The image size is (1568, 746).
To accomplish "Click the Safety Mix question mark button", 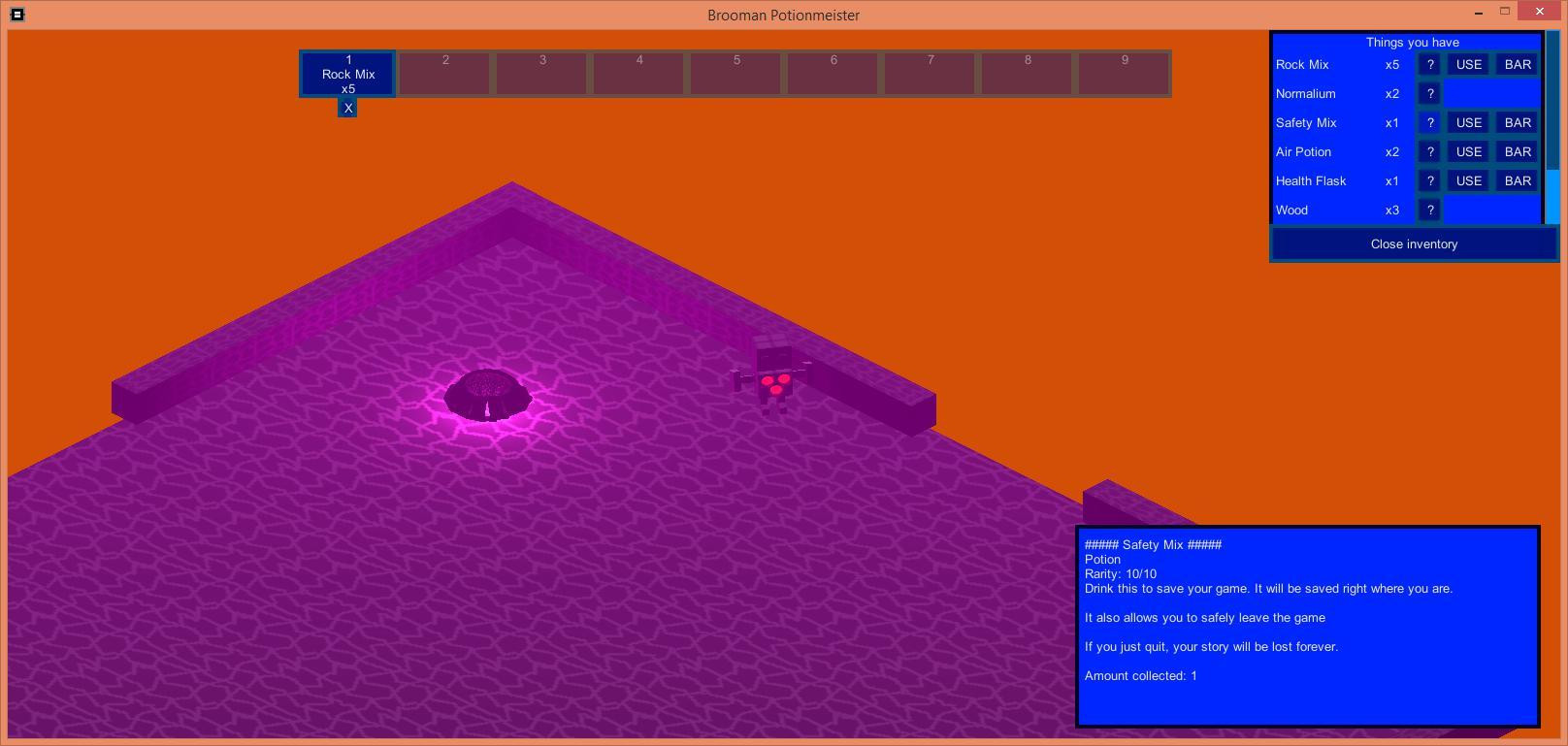I will (1429, 123).
